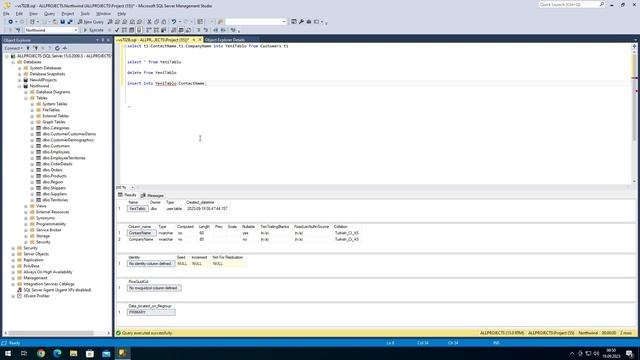
Task: Click the Execute query button
Action: click(93, 30)
